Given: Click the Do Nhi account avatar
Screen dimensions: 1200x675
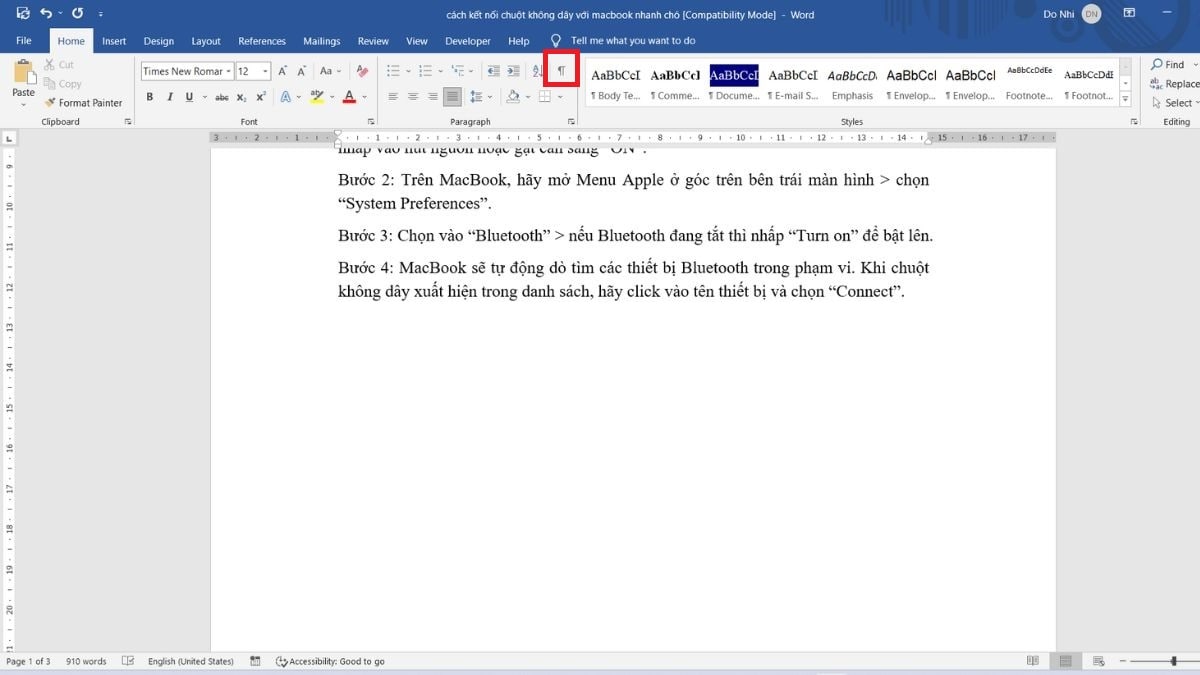Looking at the screenshot, I should coord(1091,14).
